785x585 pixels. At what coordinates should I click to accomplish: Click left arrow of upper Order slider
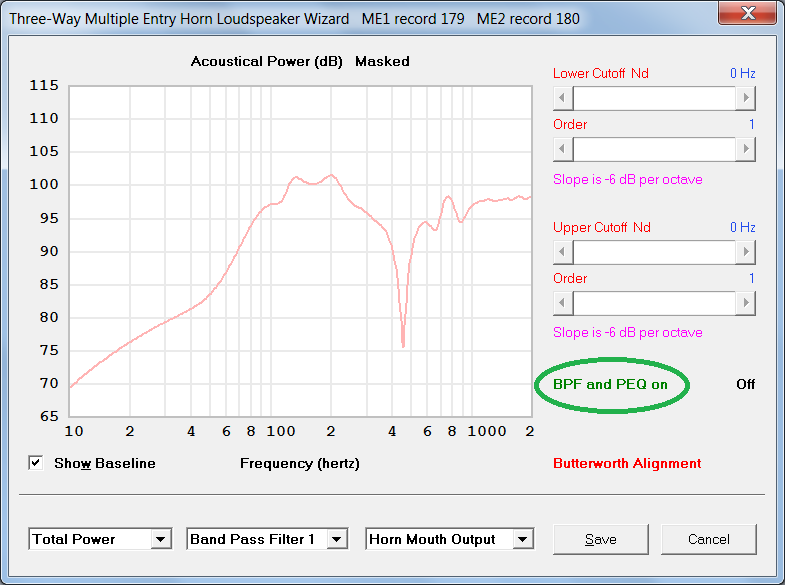[563, 303]
